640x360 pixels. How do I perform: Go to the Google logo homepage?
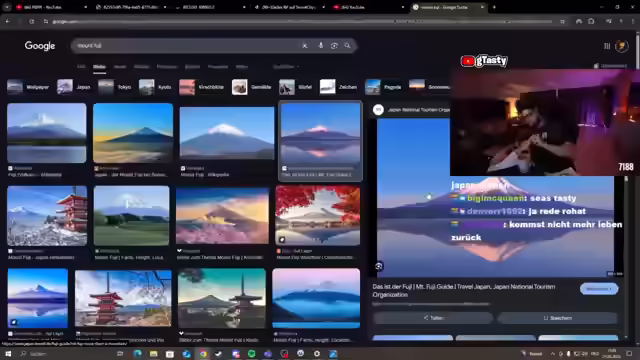point(40,46)
